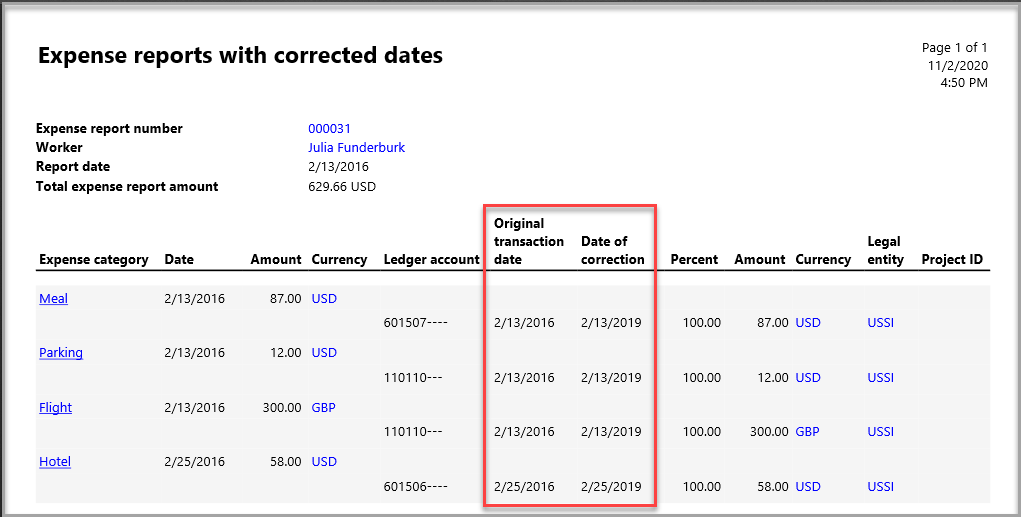Click the printed time 4:50 PM
Image resolution: width=1021 pixels, height=517 pixels.
(x=964, y=83)
